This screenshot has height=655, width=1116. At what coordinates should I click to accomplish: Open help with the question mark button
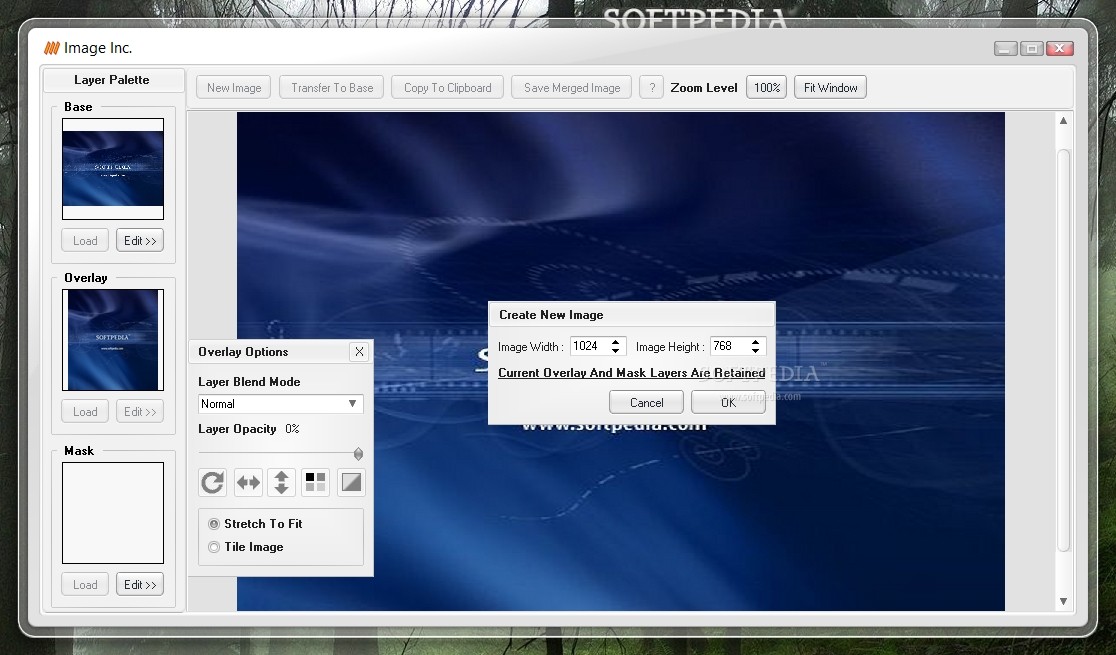[651, 88]
